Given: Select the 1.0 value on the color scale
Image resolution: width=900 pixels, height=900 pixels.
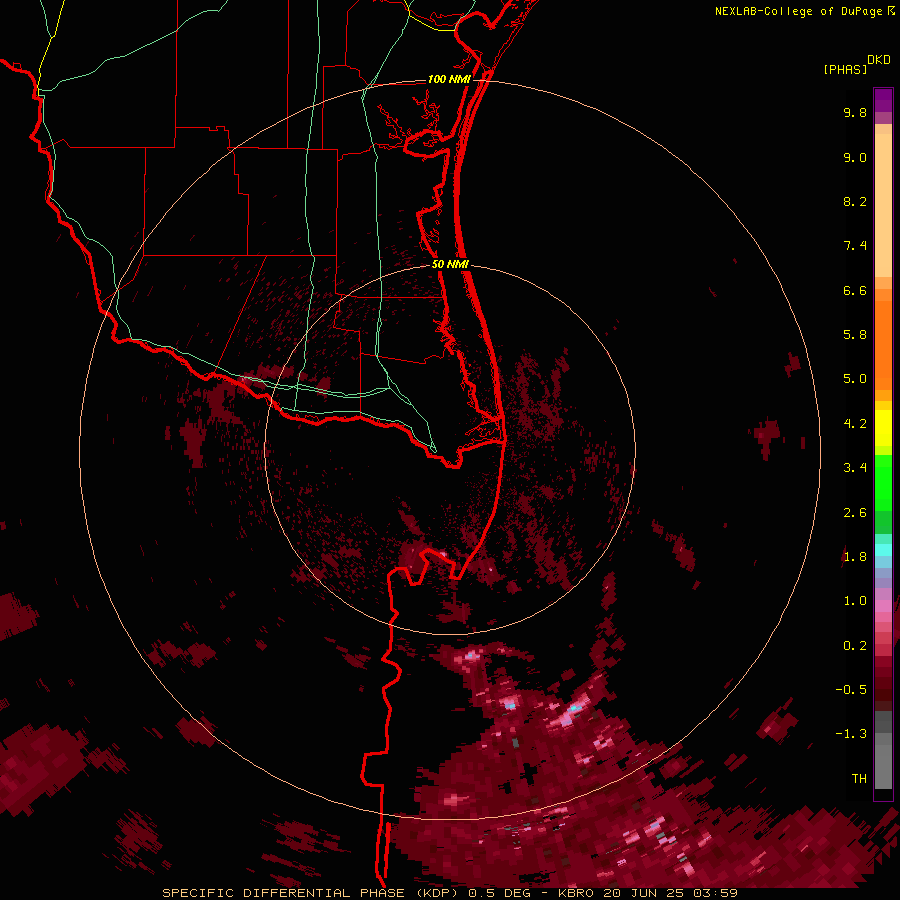Looking at the screenshot, I should [x=855, y=601].
